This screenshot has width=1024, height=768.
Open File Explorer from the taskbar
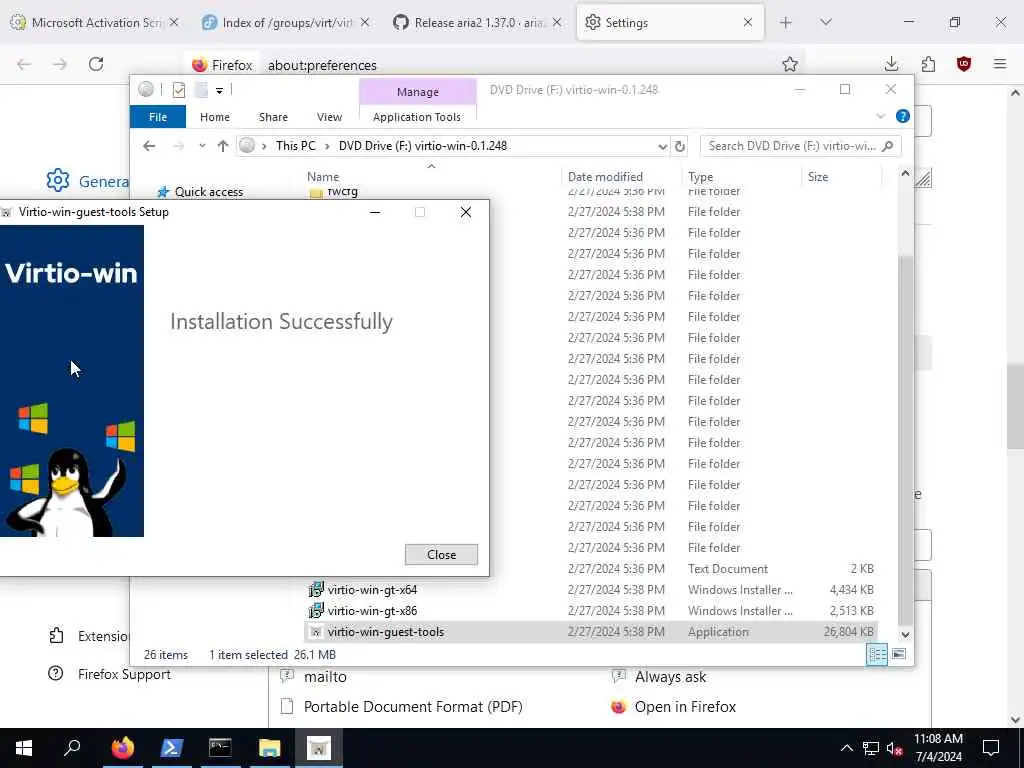click(269, 748)
